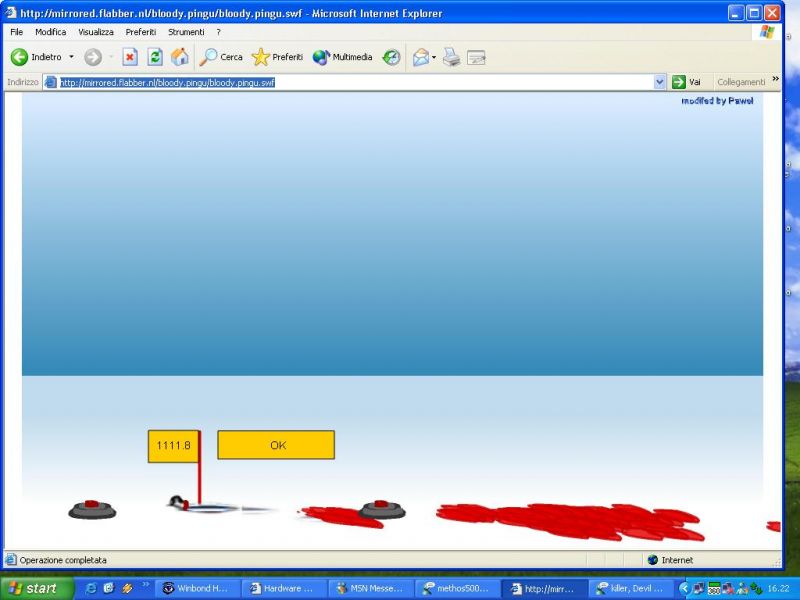The image size is (800, 600).
Task: Click the 'Operazione completata' status text
Action: click(x=63, y=560)
